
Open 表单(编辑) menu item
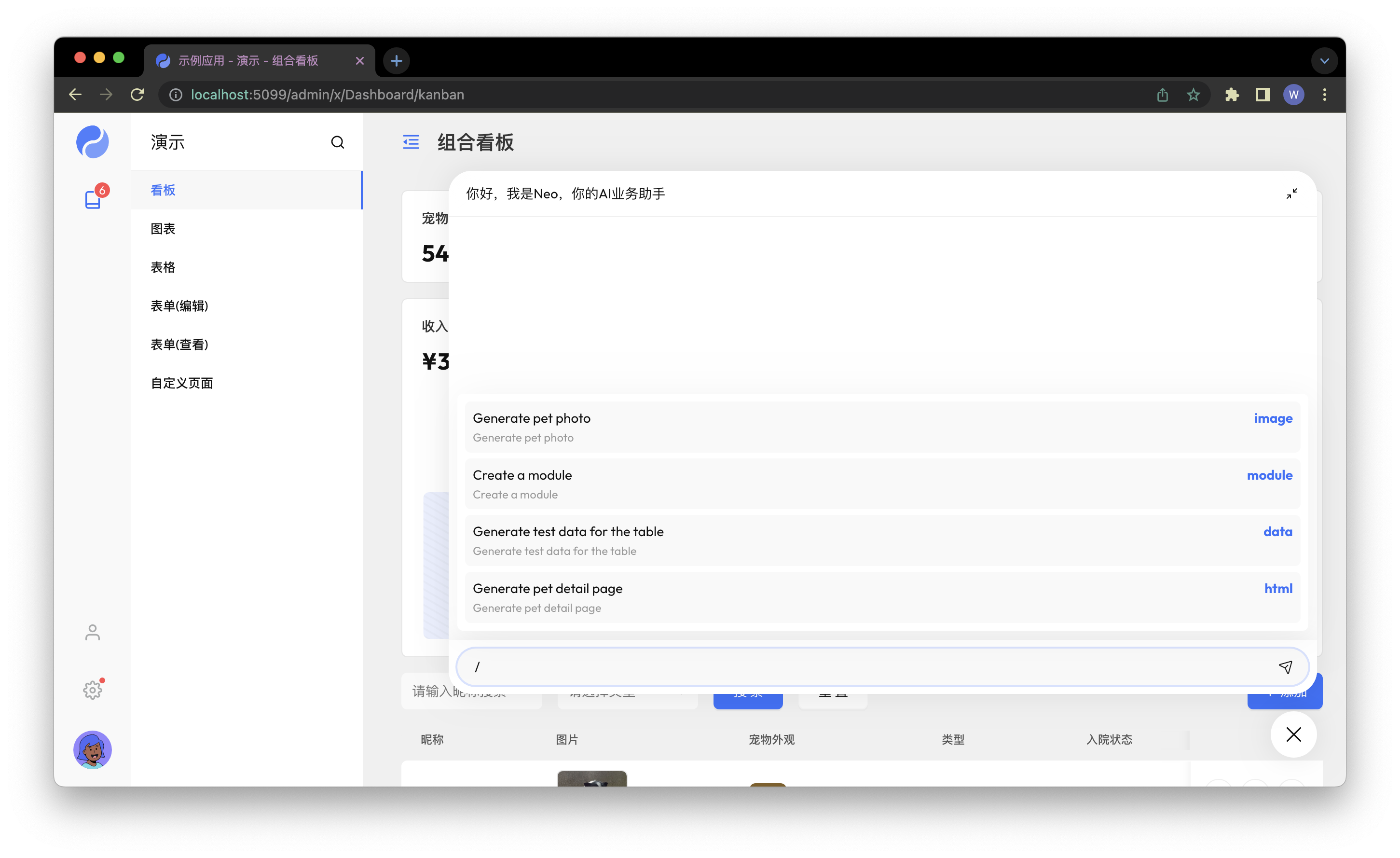(179, 305)
